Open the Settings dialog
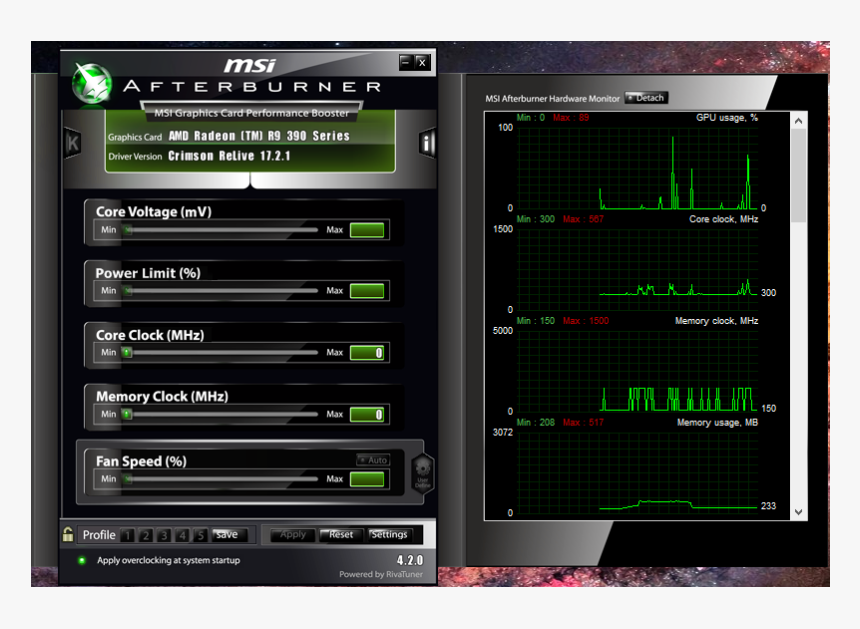 point(392,534)
